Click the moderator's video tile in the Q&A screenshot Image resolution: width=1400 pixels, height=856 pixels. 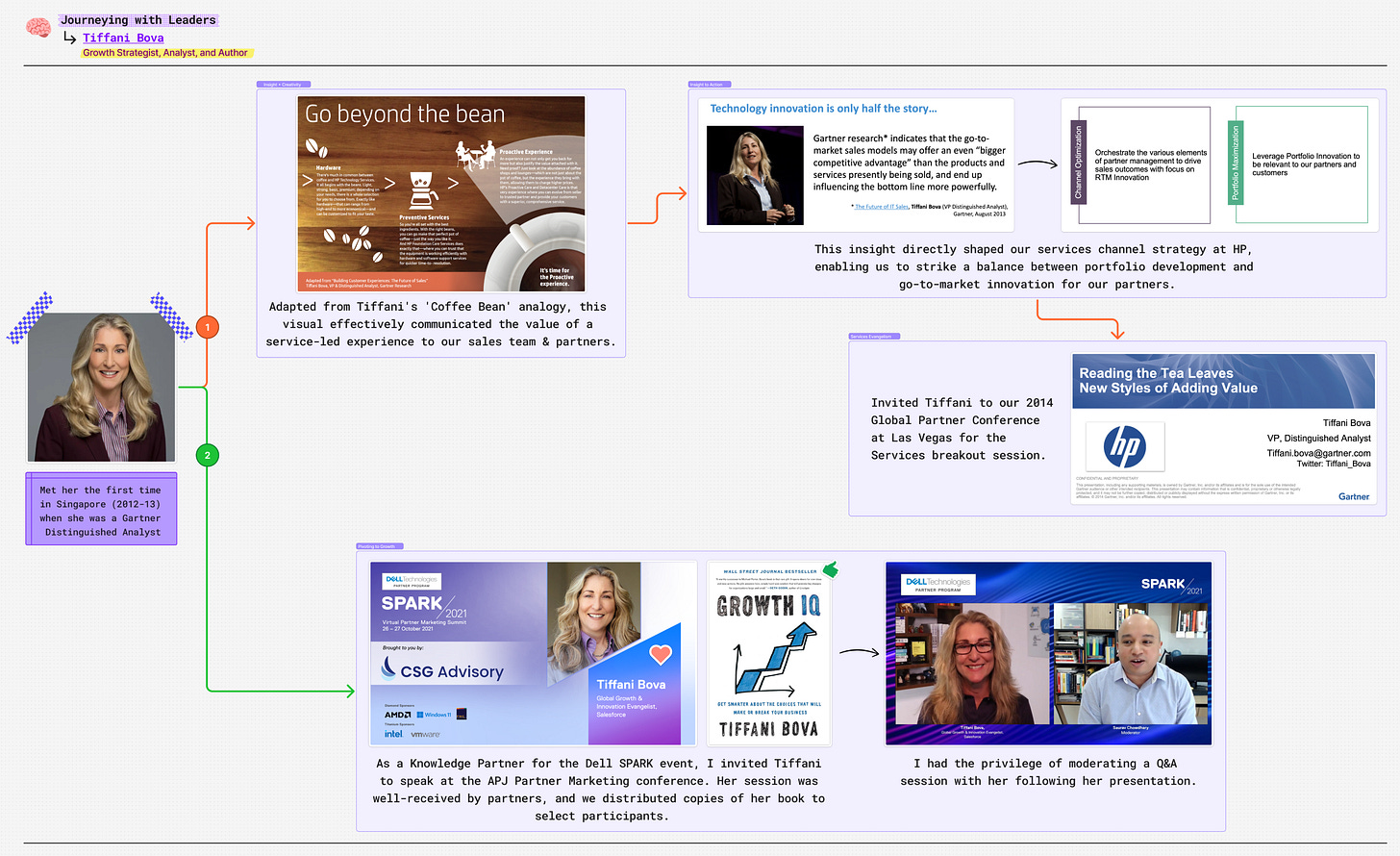pos(1131,665)
